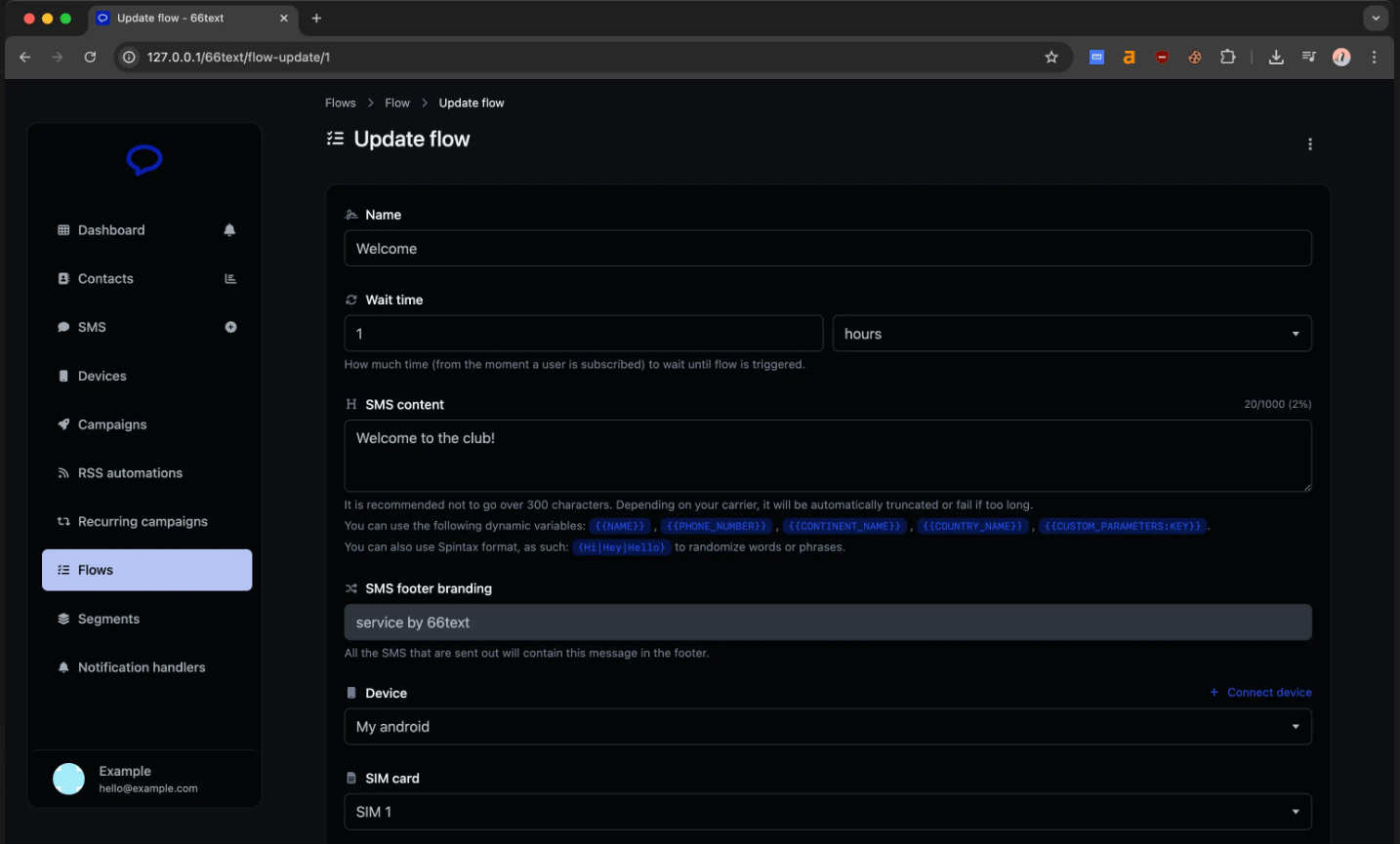Screen dimensions: 1400x844
Task: Close the Update flow - 66text tab
Action: [284, 19]
